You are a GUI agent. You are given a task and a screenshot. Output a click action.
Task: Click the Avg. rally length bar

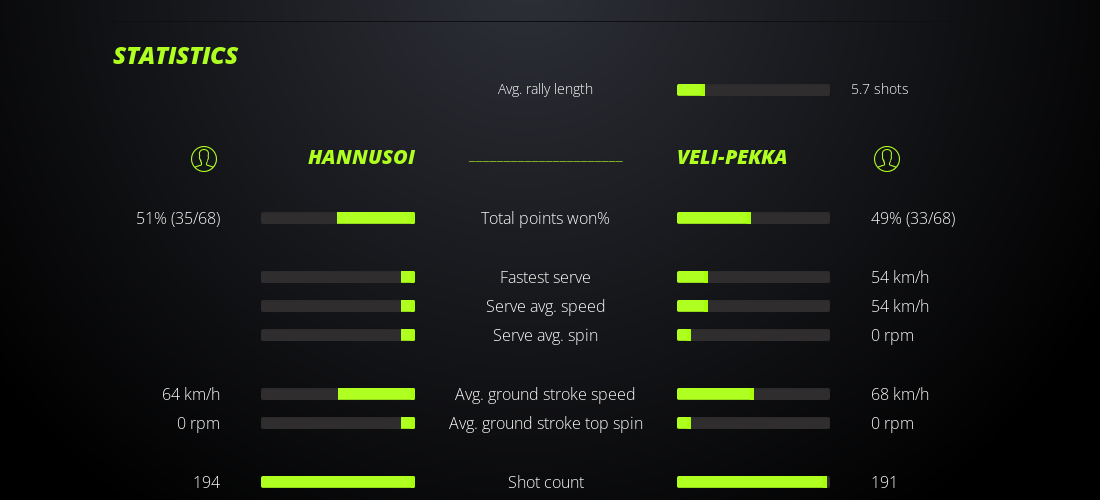(753, 90)
